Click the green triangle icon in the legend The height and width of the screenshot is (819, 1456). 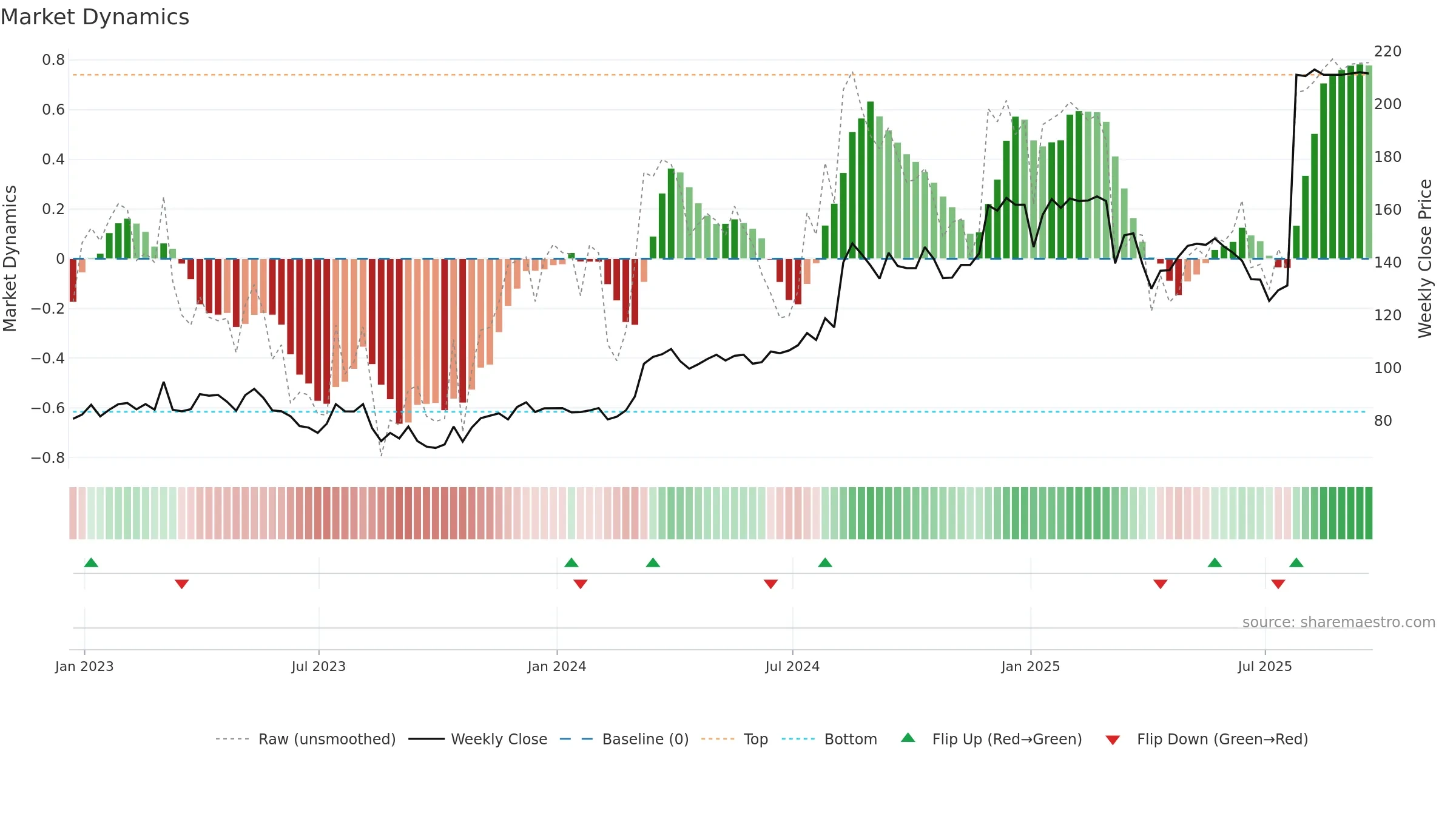pyautogui.click(x=908, y=738)
